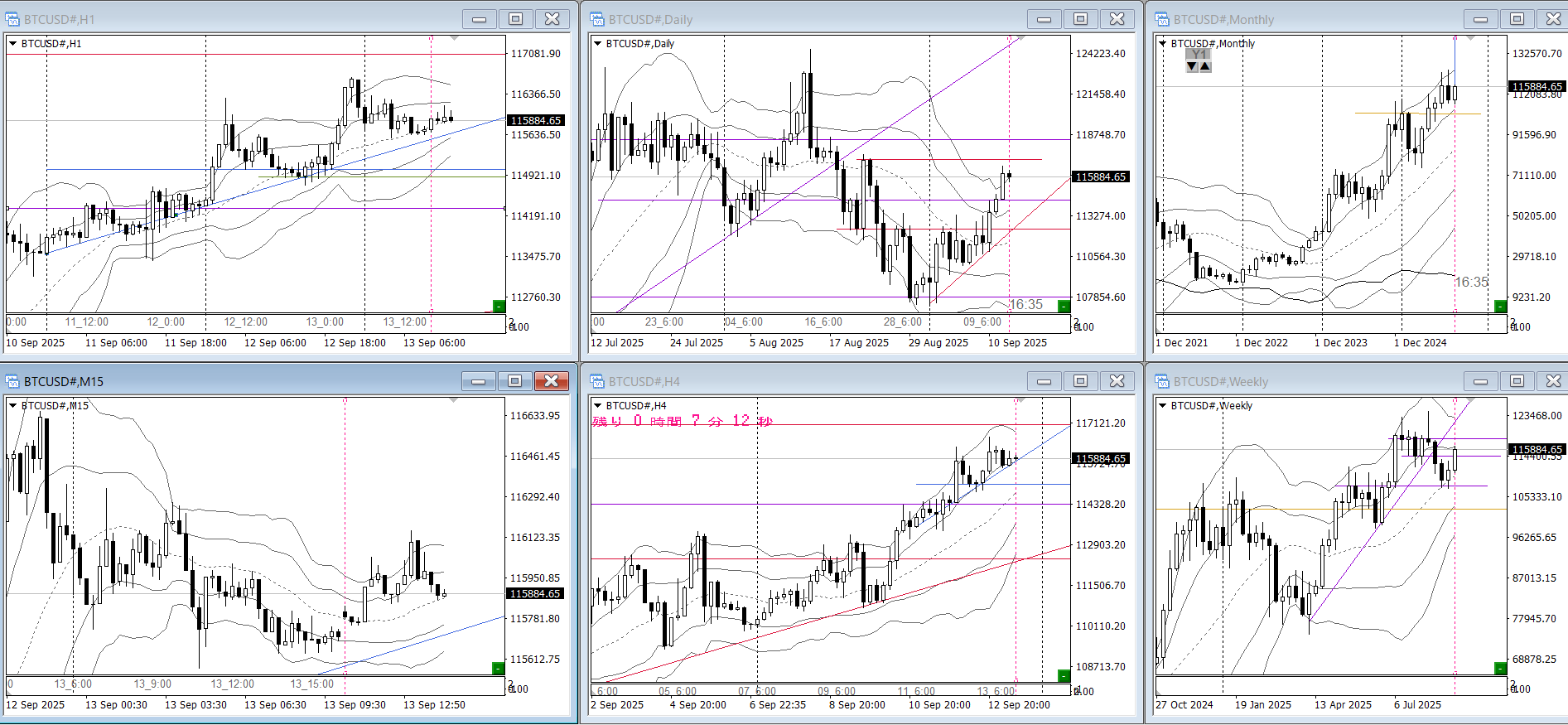1568x725 pixels.
Task: Expand the triangle beside the BTCUSD#,H1 chart label
Action: (13, 44)
